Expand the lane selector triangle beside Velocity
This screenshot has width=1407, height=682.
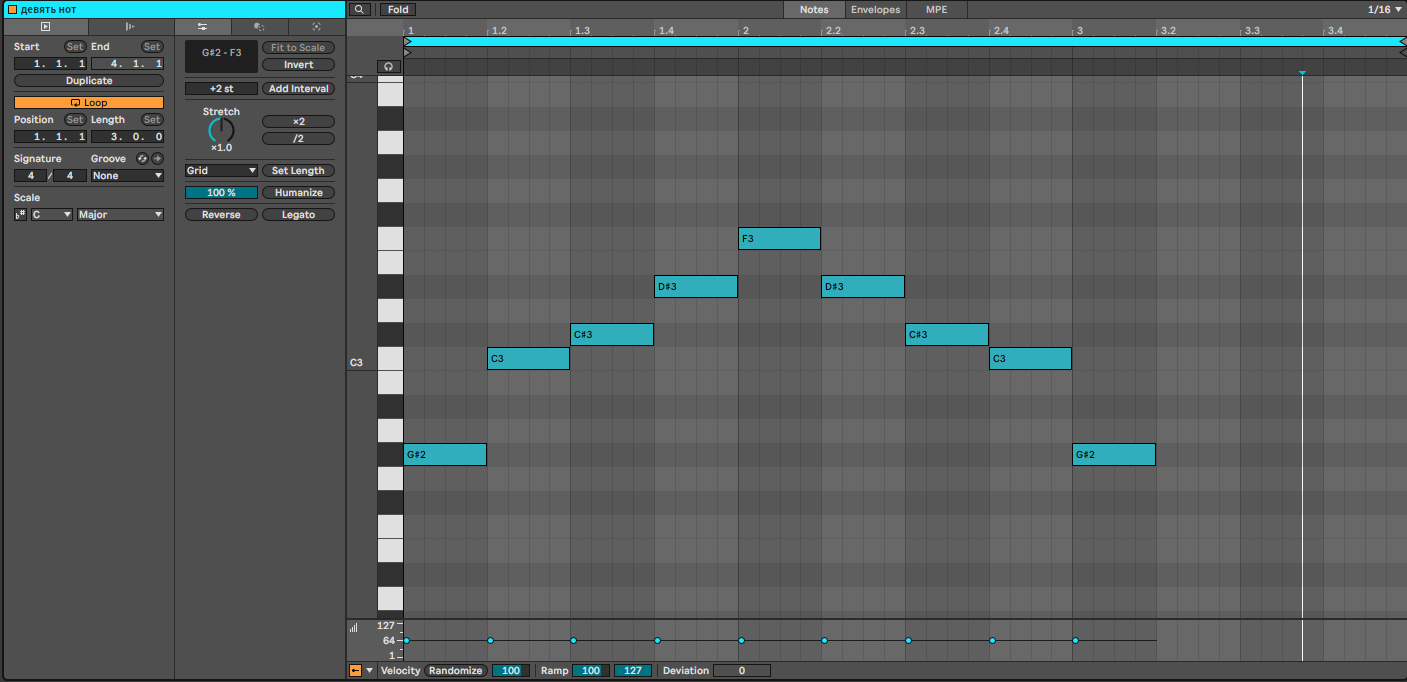370,671
